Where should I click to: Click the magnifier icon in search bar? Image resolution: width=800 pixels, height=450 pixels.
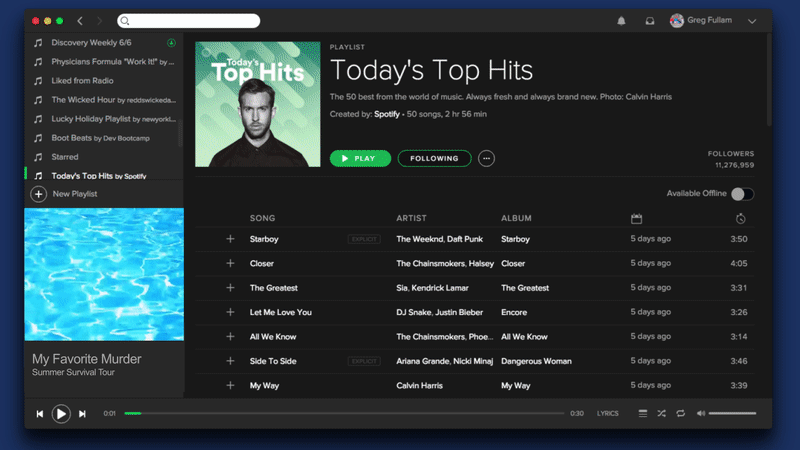[125, 21]
